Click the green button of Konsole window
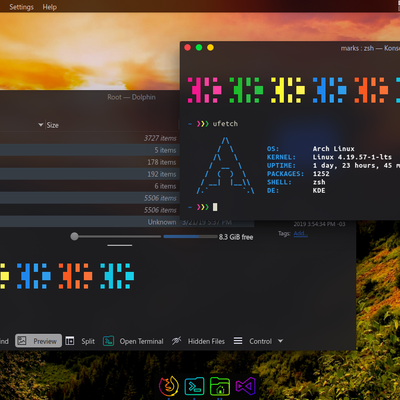The width and height of the screenshot is (400, 400). 199,48
